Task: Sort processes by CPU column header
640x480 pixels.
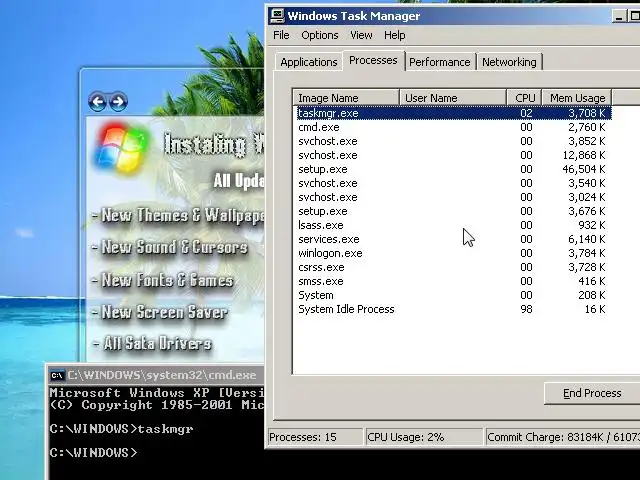Action: [x=524, y=98]
